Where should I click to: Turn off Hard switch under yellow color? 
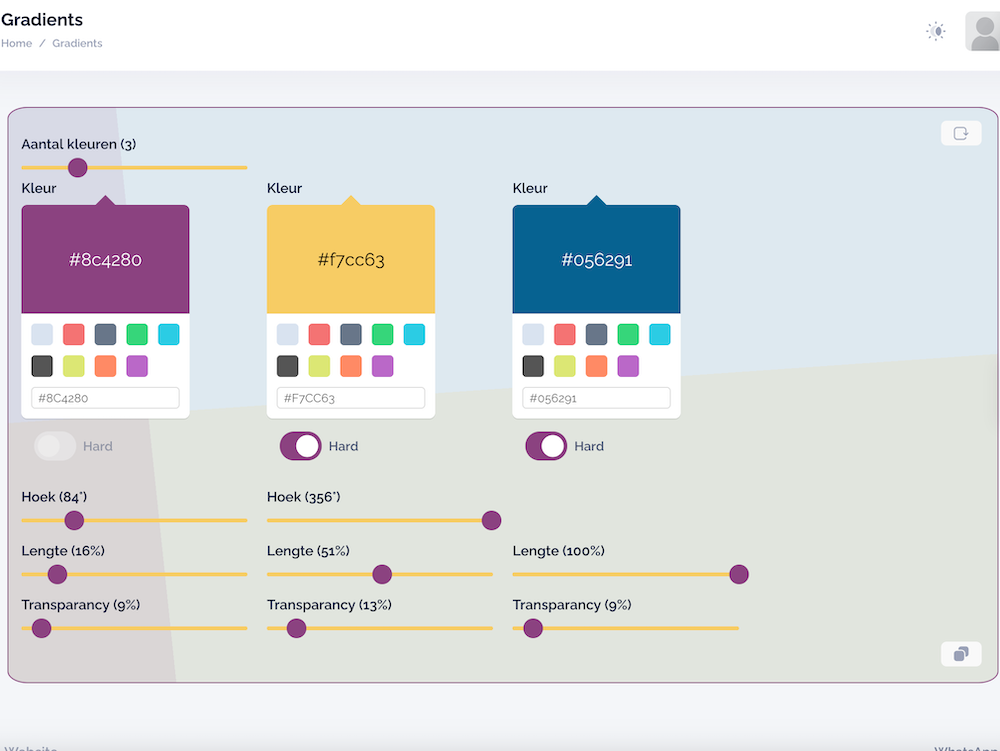(x=300, y=446)
